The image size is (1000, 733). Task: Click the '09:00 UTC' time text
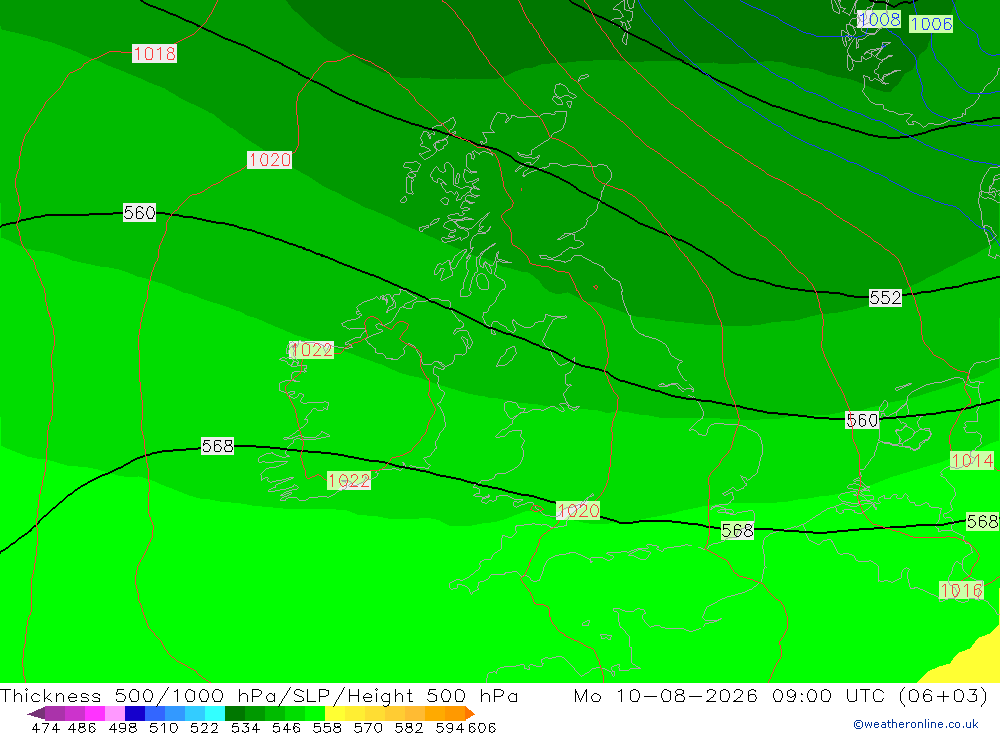(827, 695)
